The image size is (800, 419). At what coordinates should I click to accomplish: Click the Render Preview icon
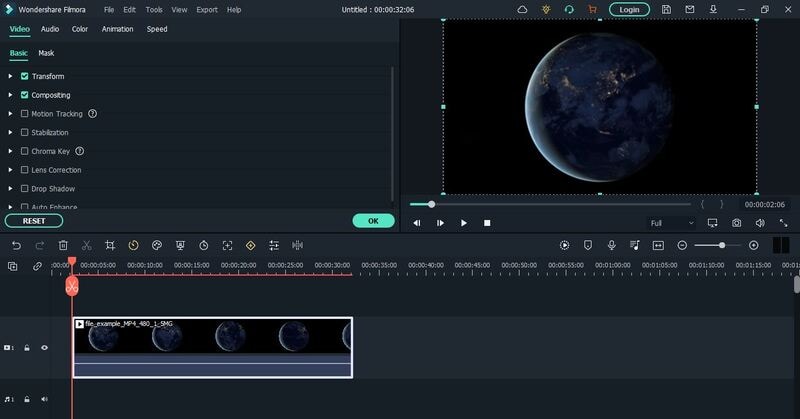564,245
